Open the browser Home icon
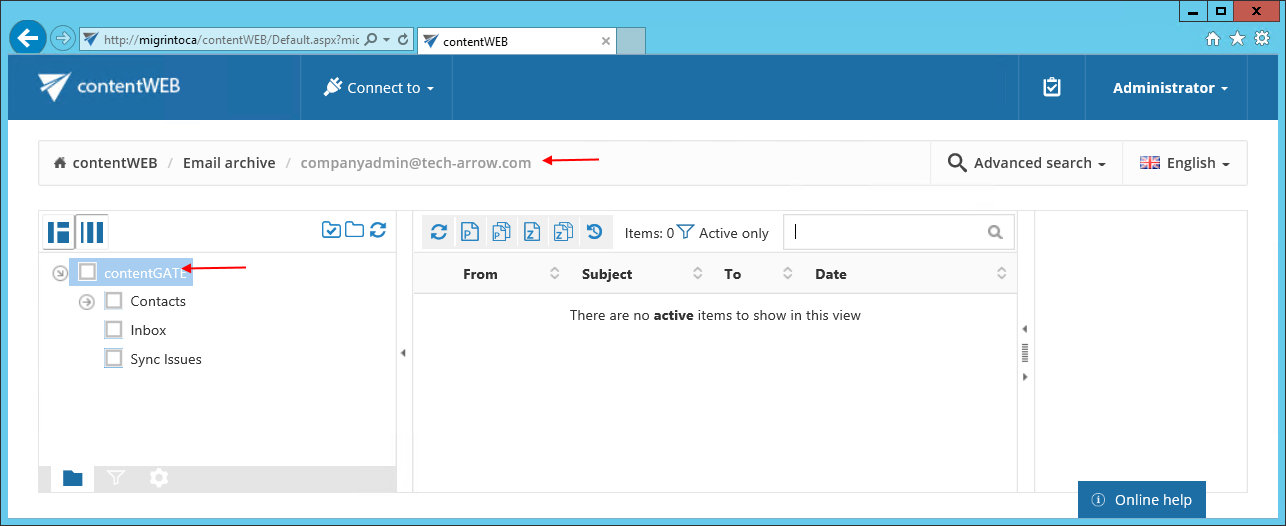 [x=1213, y=39]
